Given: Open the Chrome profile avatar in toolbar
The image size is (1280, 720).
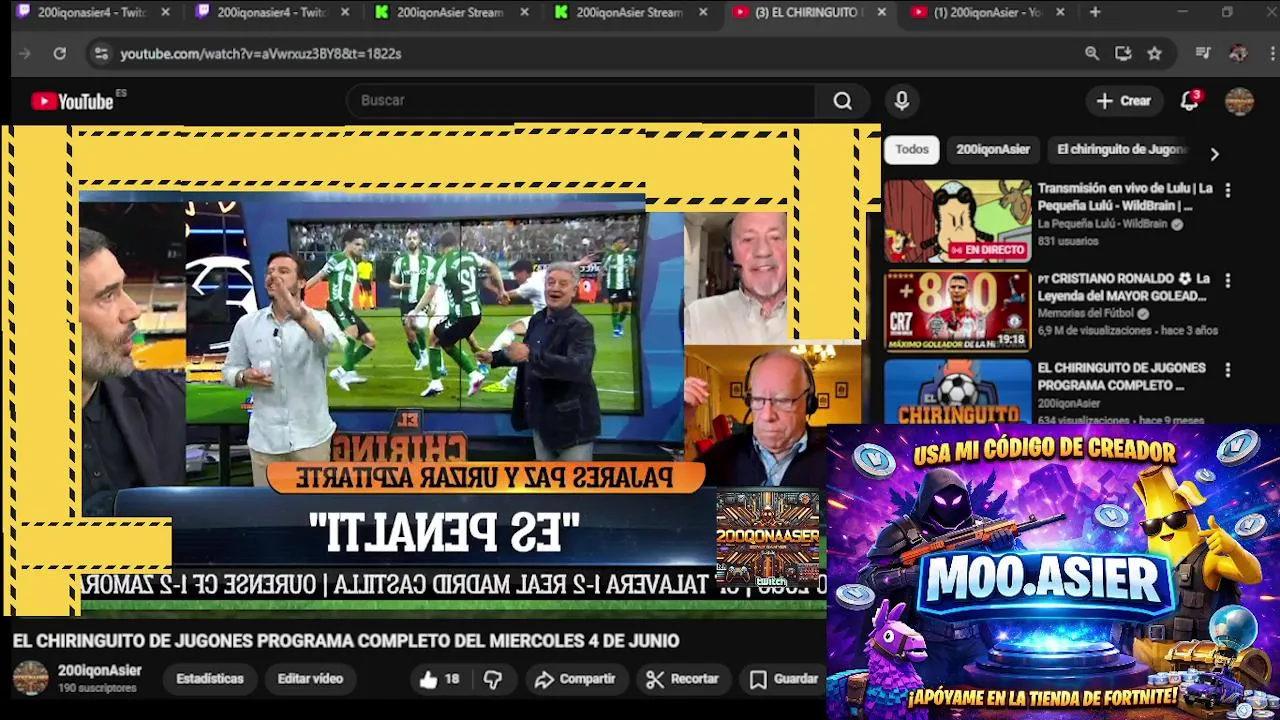Looking at the screenshot, I should [x=1238, y=54].
